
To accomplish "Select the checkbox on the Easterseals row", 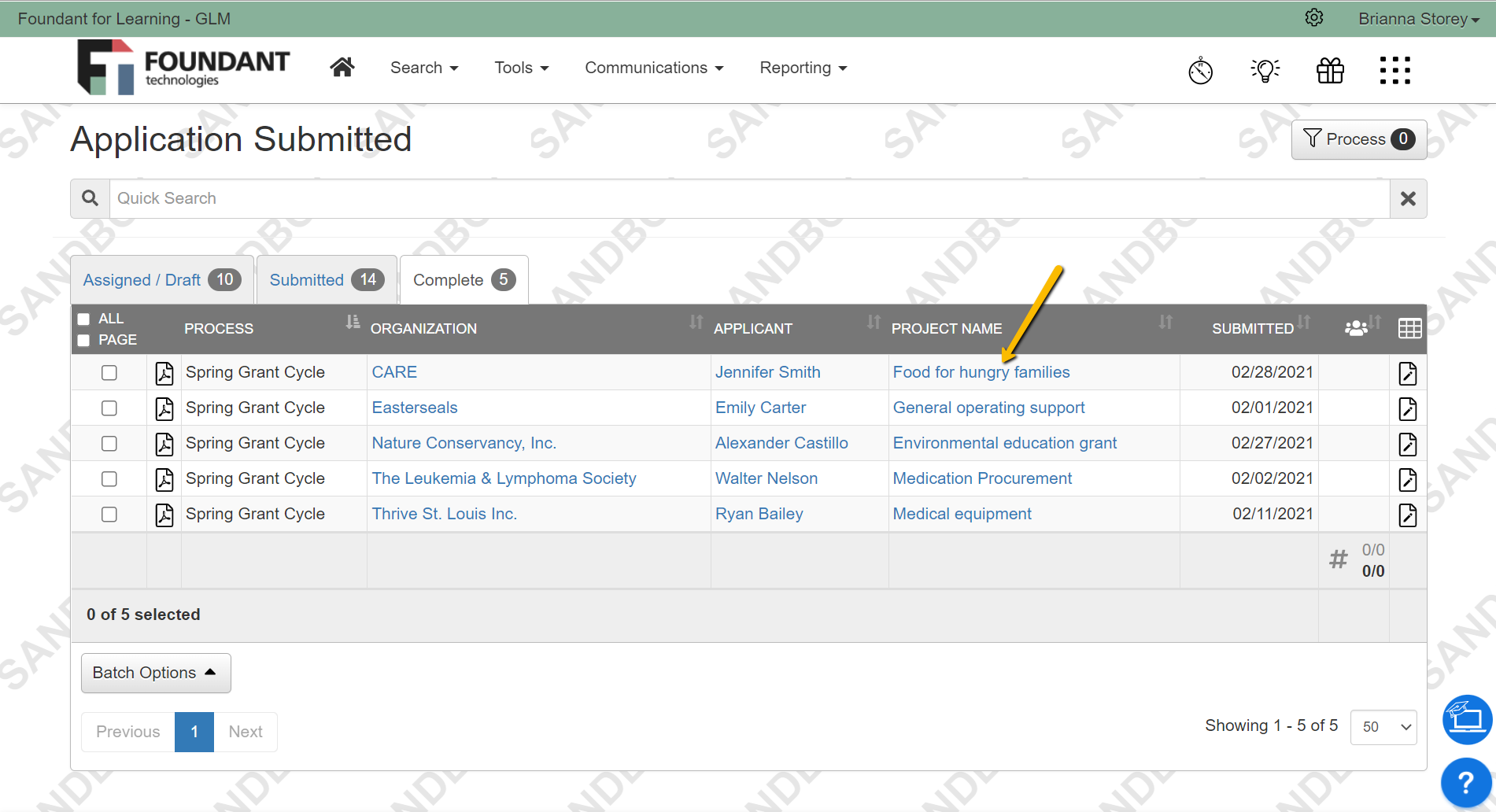I will click(109, 408).
